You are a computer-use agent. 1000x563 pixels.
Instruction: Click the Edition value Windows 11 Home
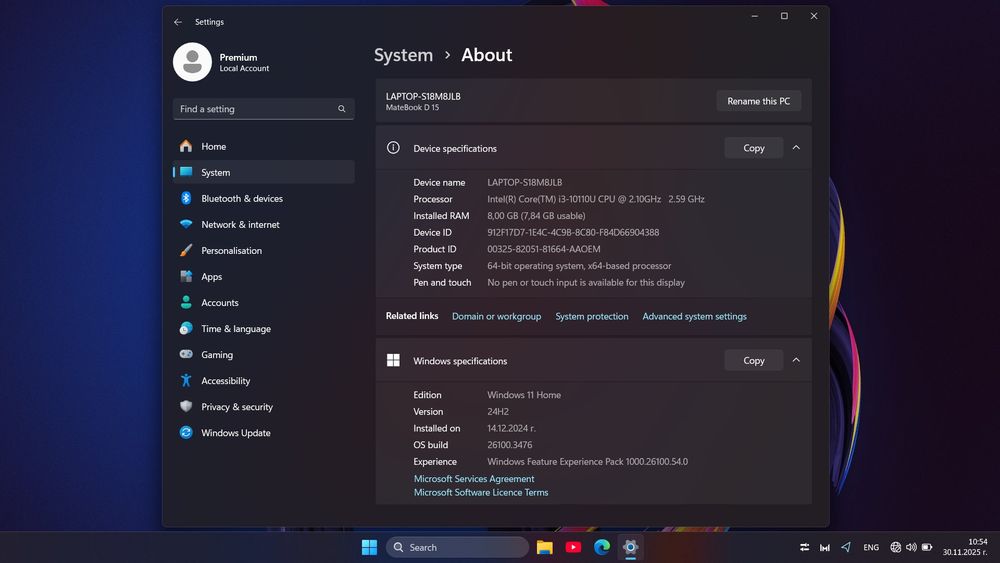coord(524,395)
